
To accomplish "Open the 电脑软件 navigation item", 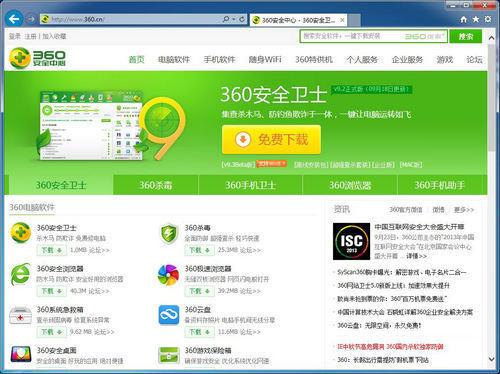I will click(x=174, y=60).
